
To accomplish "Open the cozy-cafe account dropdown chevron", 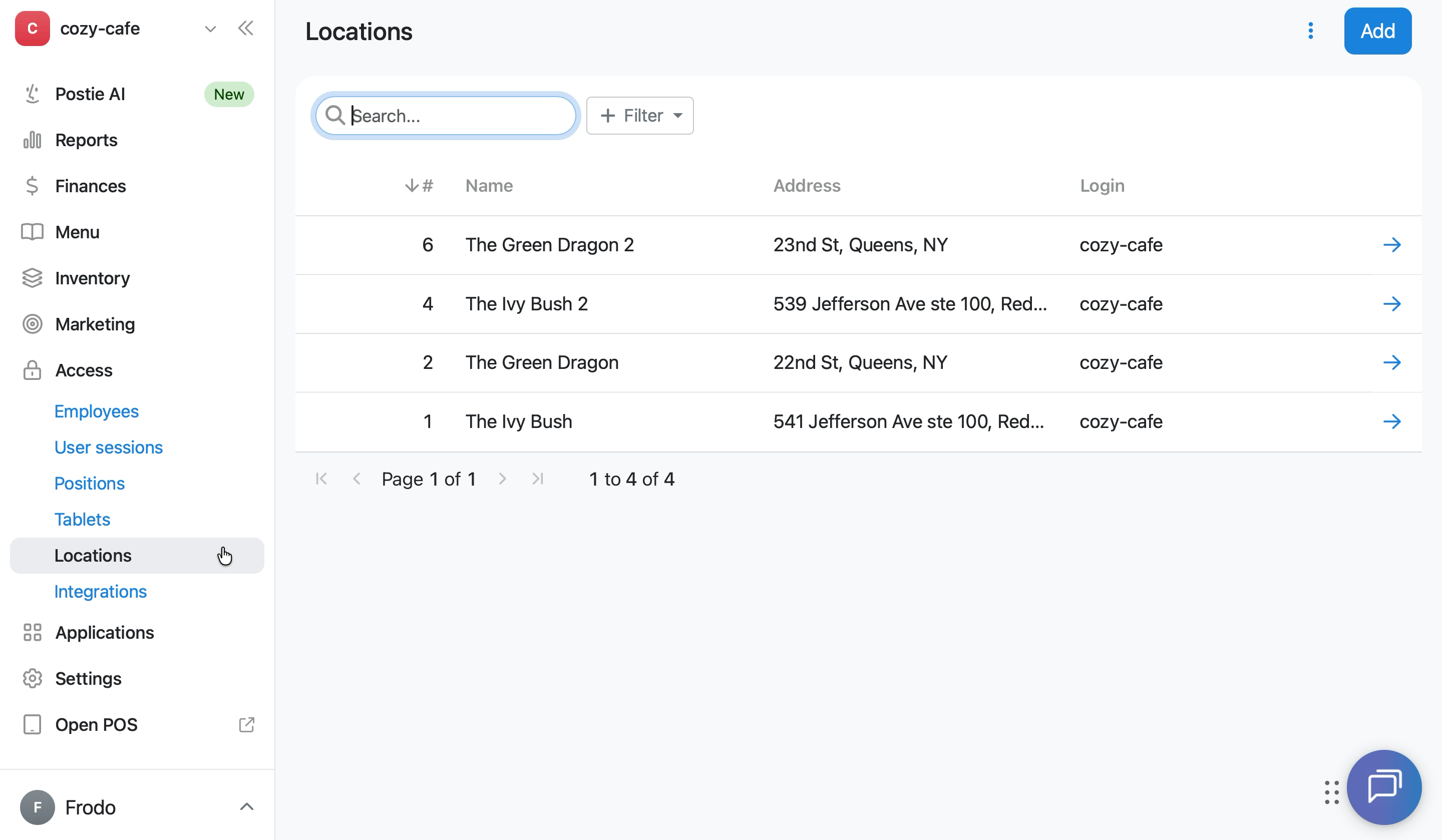I will (x=211, y=29).
